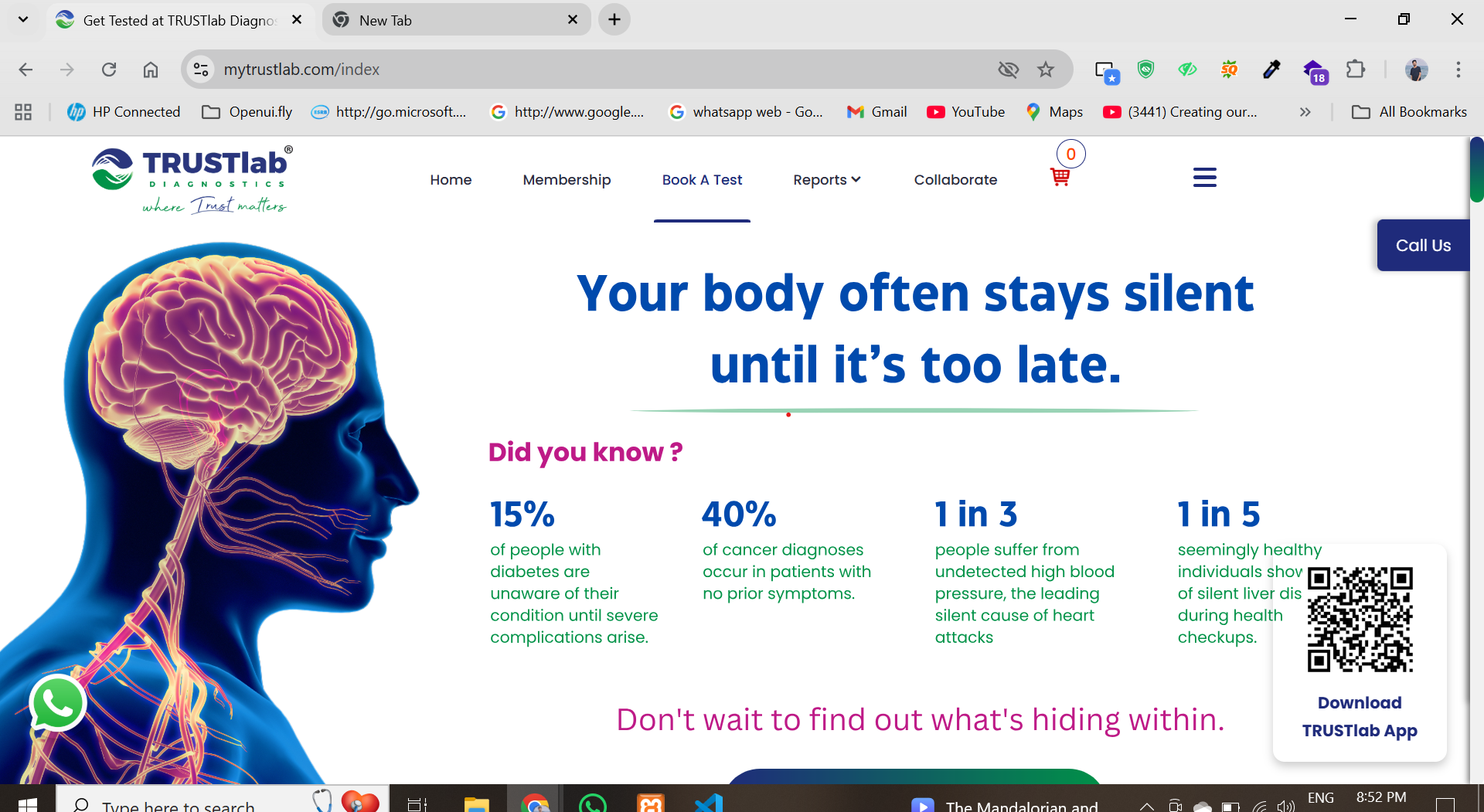Open the hamburger menu icon
Viewport: 1484px width, 812px height.
(x=1204, y=178)
